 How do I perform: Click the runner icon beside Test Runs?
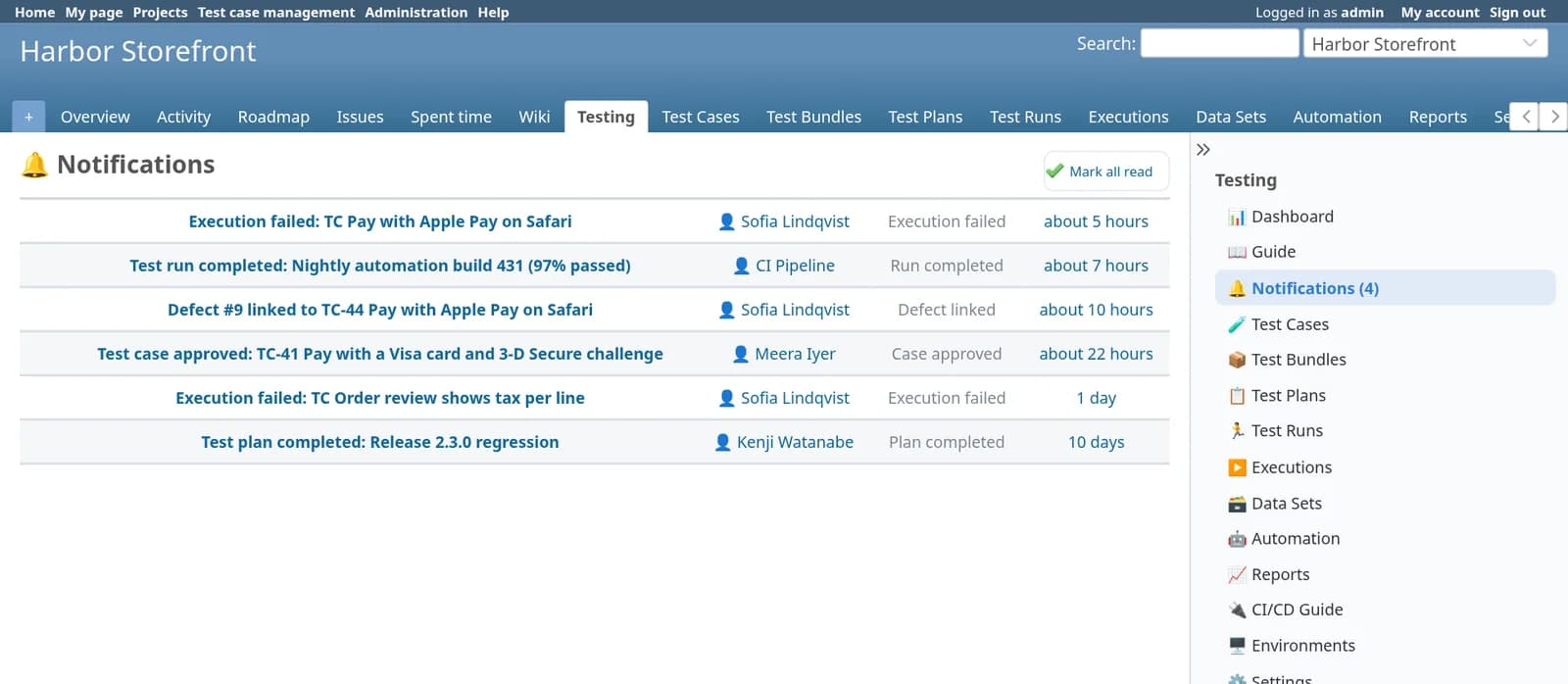point(1237,431)
